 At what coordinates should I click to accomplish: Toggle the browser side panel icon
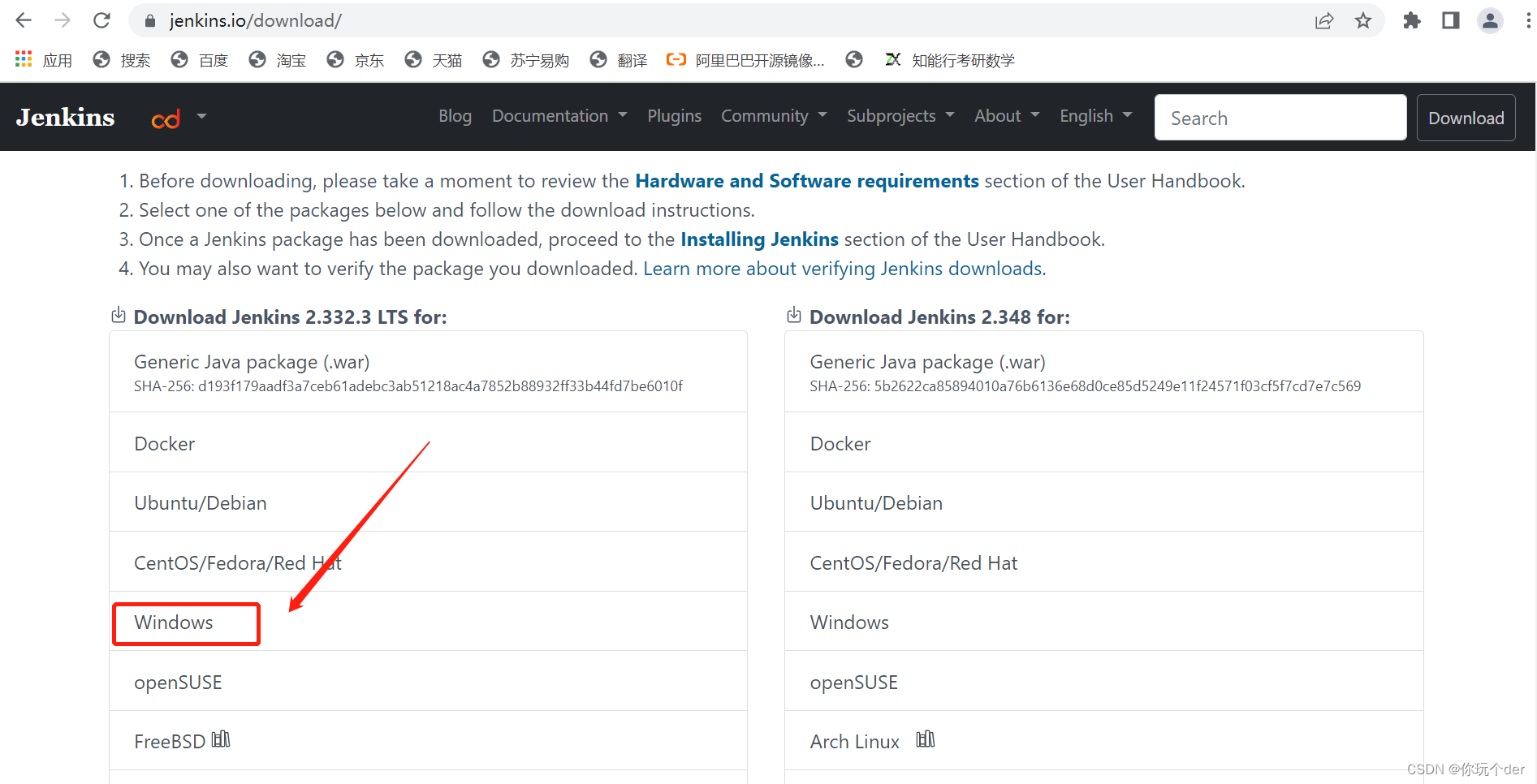coord(1451,21)
